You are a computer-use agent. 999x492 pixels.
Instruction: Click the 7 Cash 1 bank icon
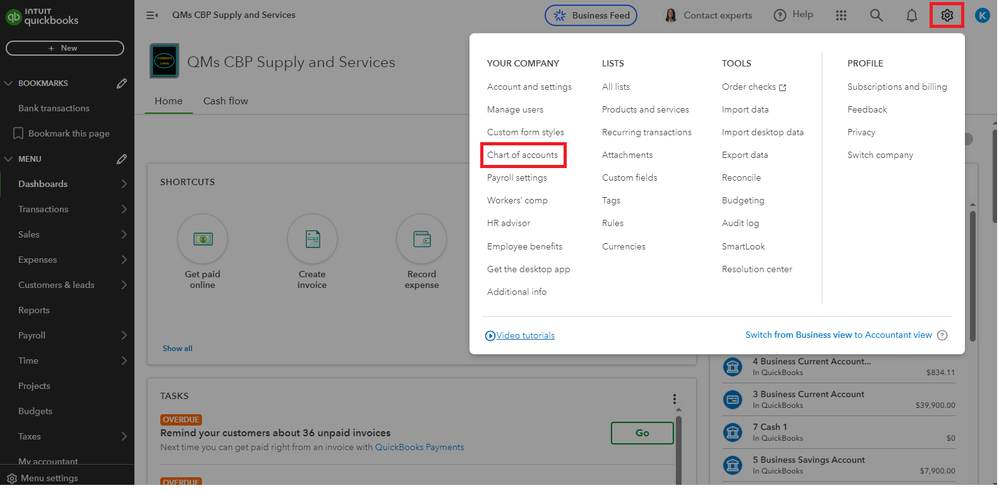733,432
